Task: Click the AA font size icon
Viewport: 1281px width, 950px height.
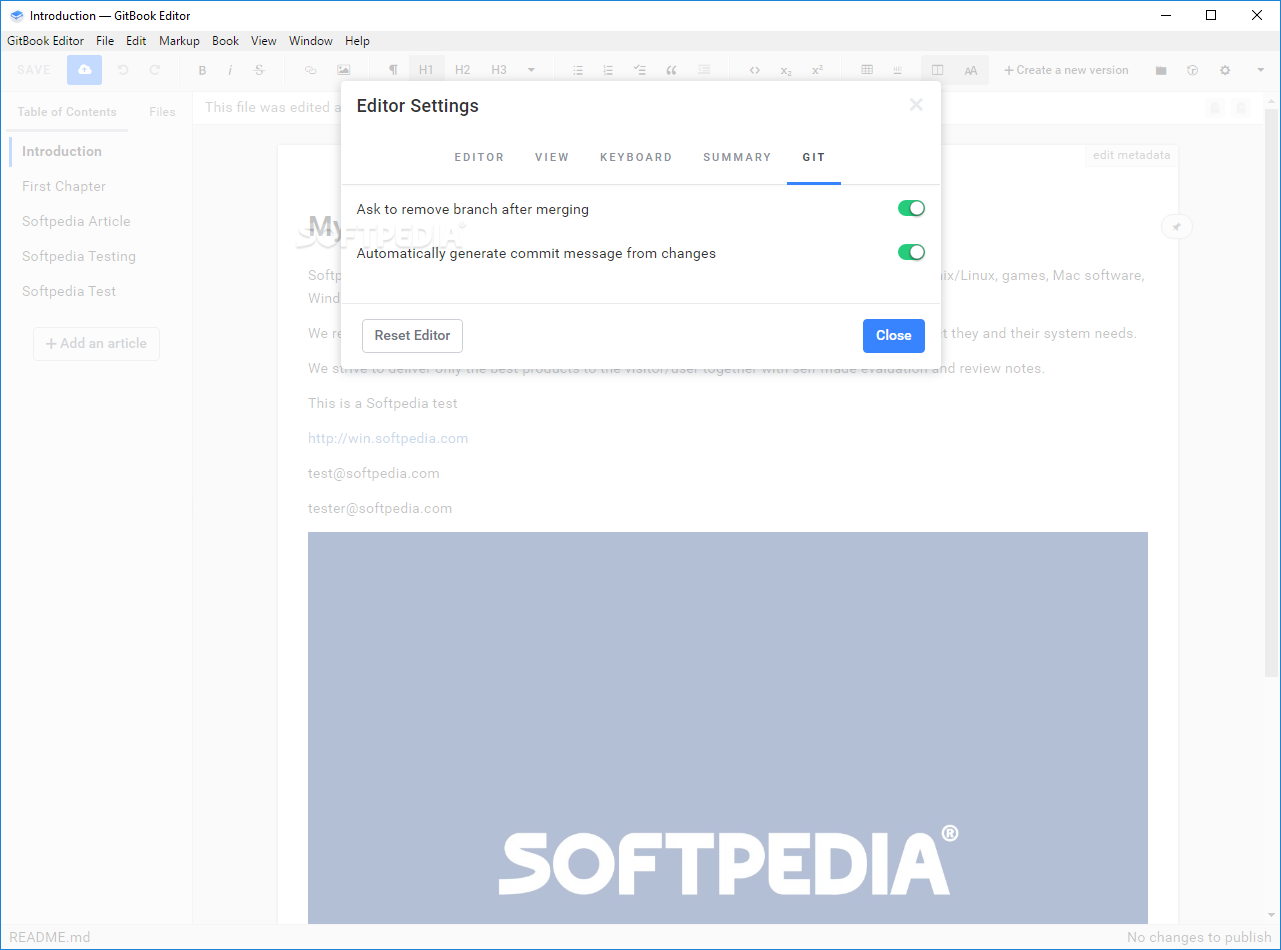Action: 971,70
